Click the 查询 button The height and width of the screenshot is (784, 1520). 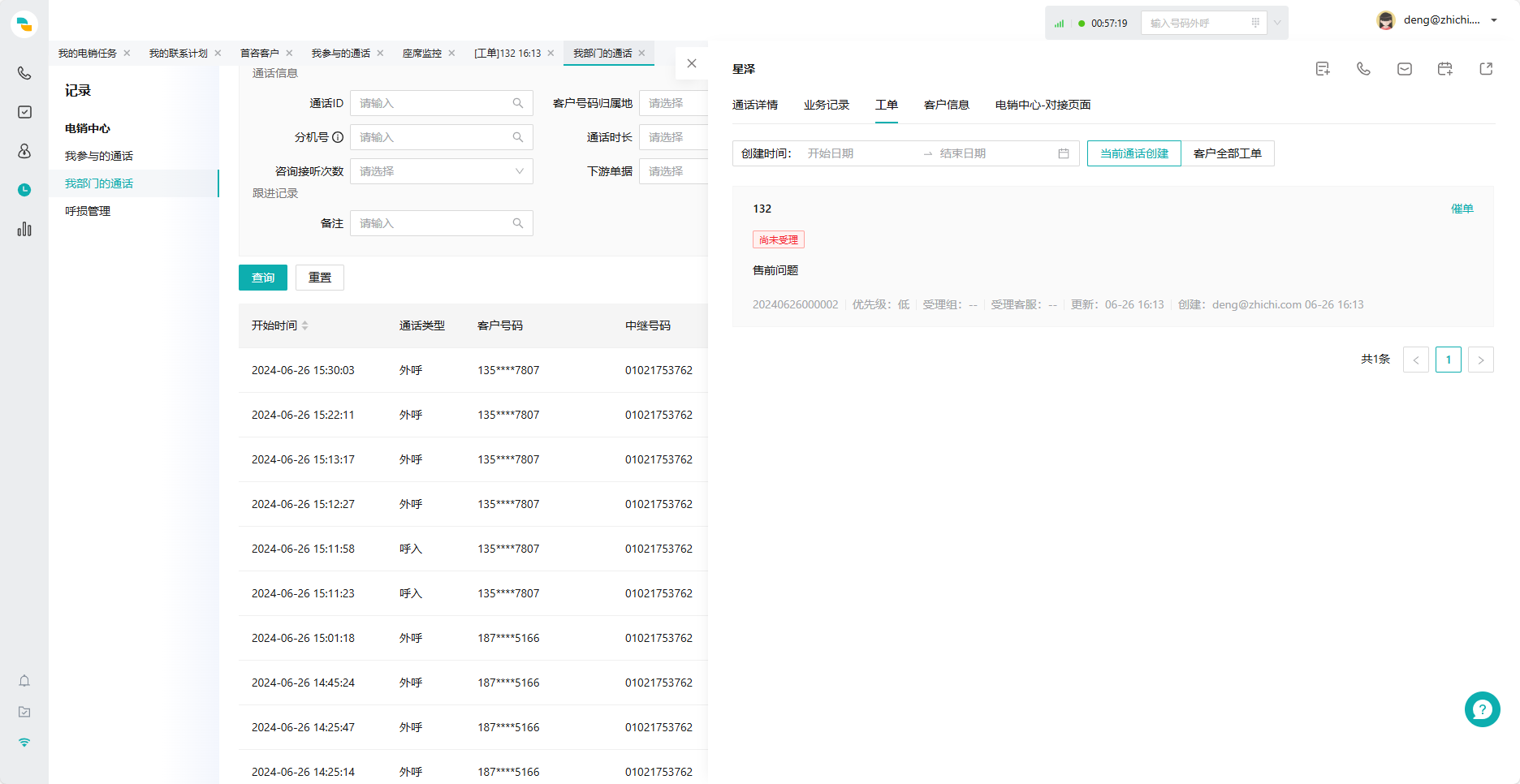263,278
